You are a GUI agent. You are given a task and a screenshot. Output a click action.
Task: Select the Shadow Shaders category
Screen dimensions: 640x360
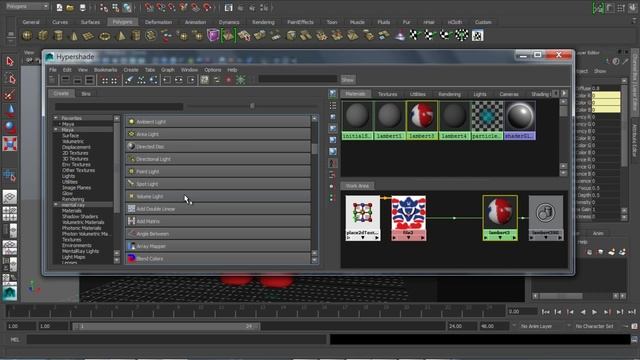[80, 216]
